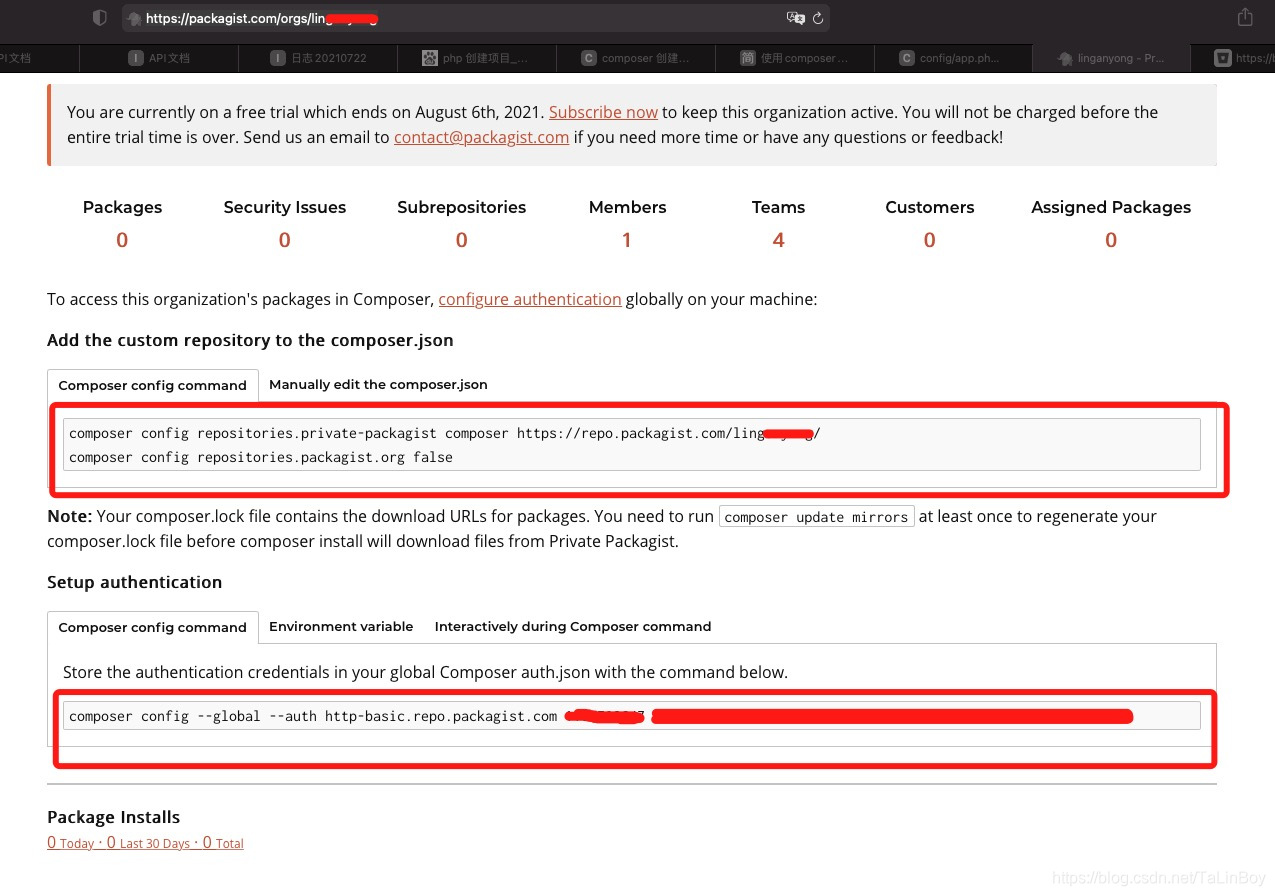Screen dimensions: 1275x896
Task: Click the repository composer config command box
Action: tap(632, 444)
